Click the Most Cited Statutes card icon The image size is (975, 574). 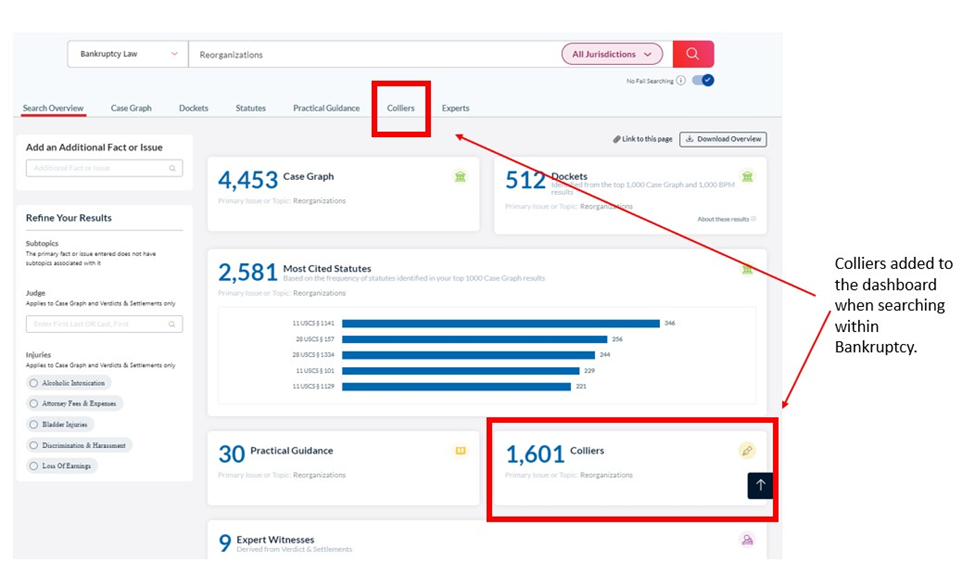747,269
